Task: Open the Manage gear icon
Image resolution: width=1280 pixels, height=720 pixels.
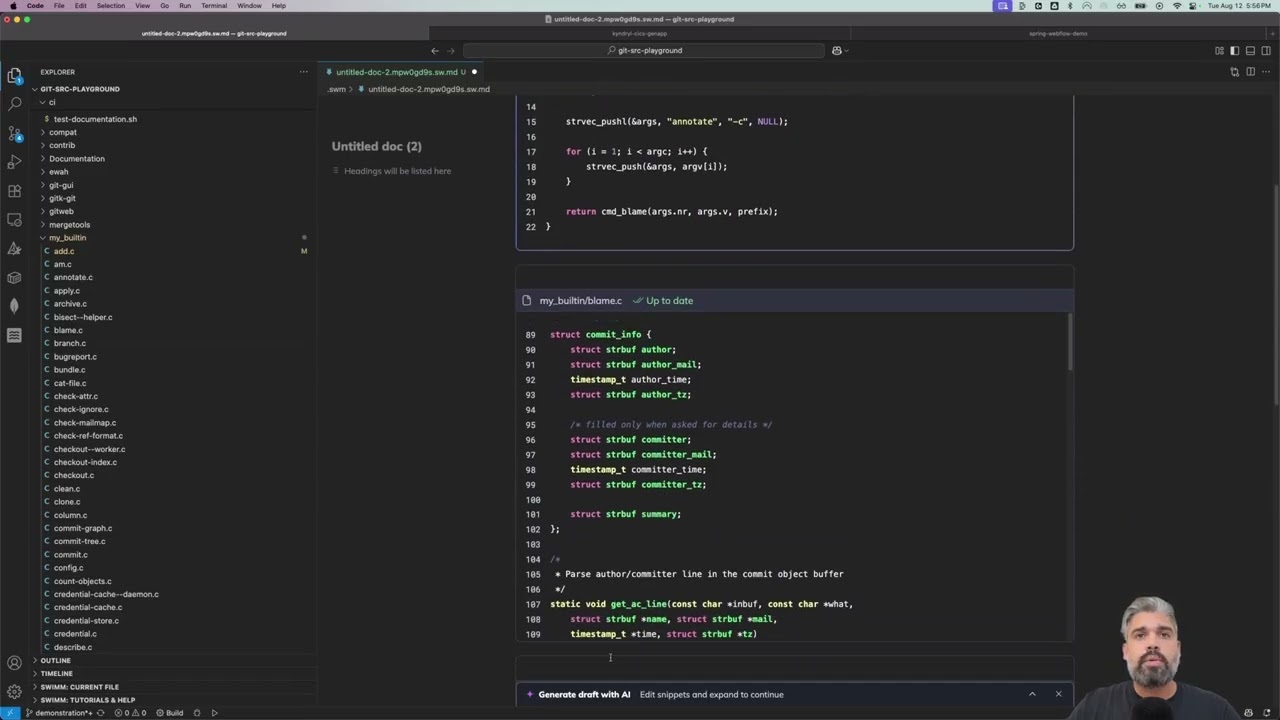Action: point(14,692)
